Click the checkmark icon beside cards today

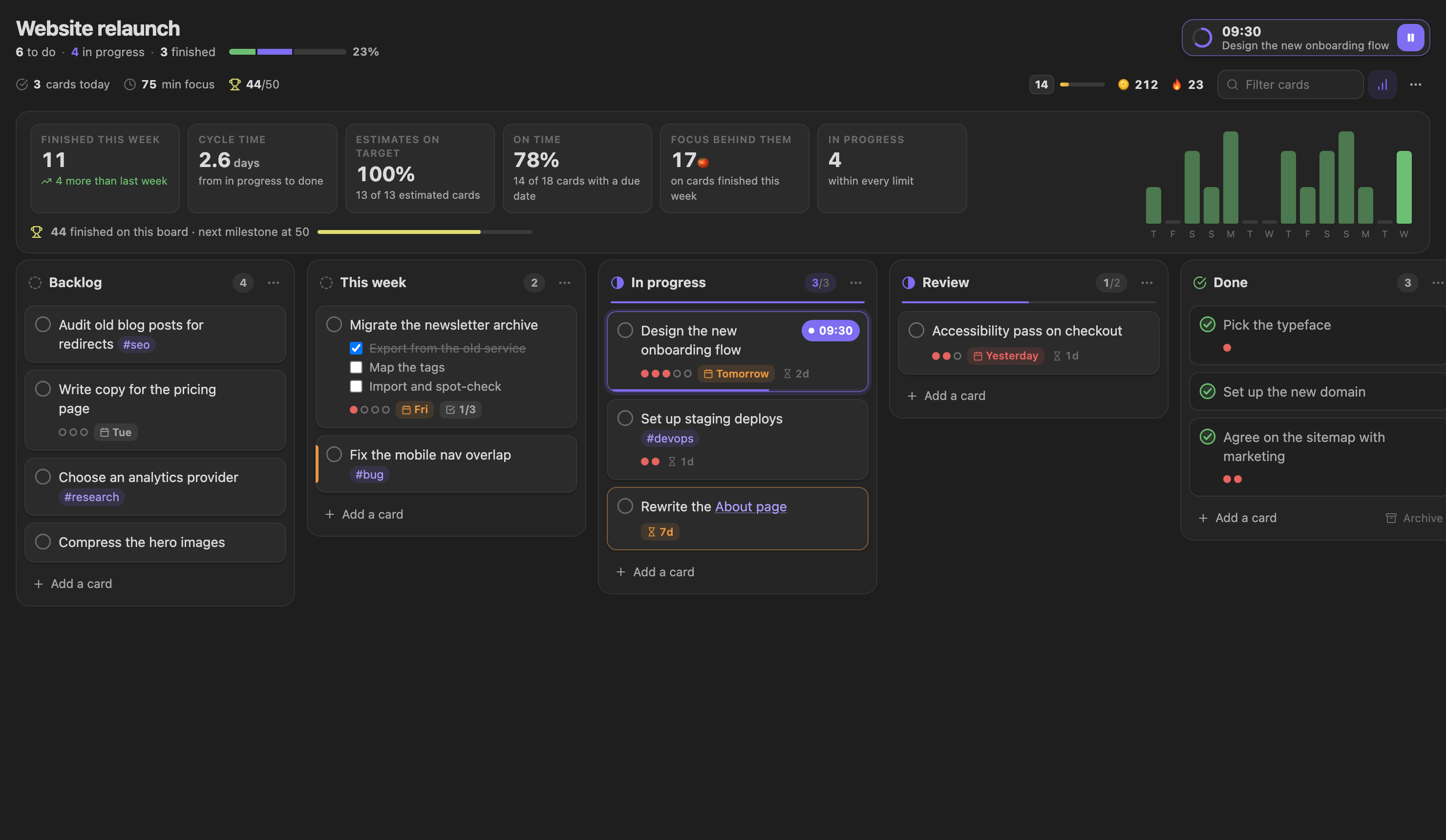[x=22, y=84]
